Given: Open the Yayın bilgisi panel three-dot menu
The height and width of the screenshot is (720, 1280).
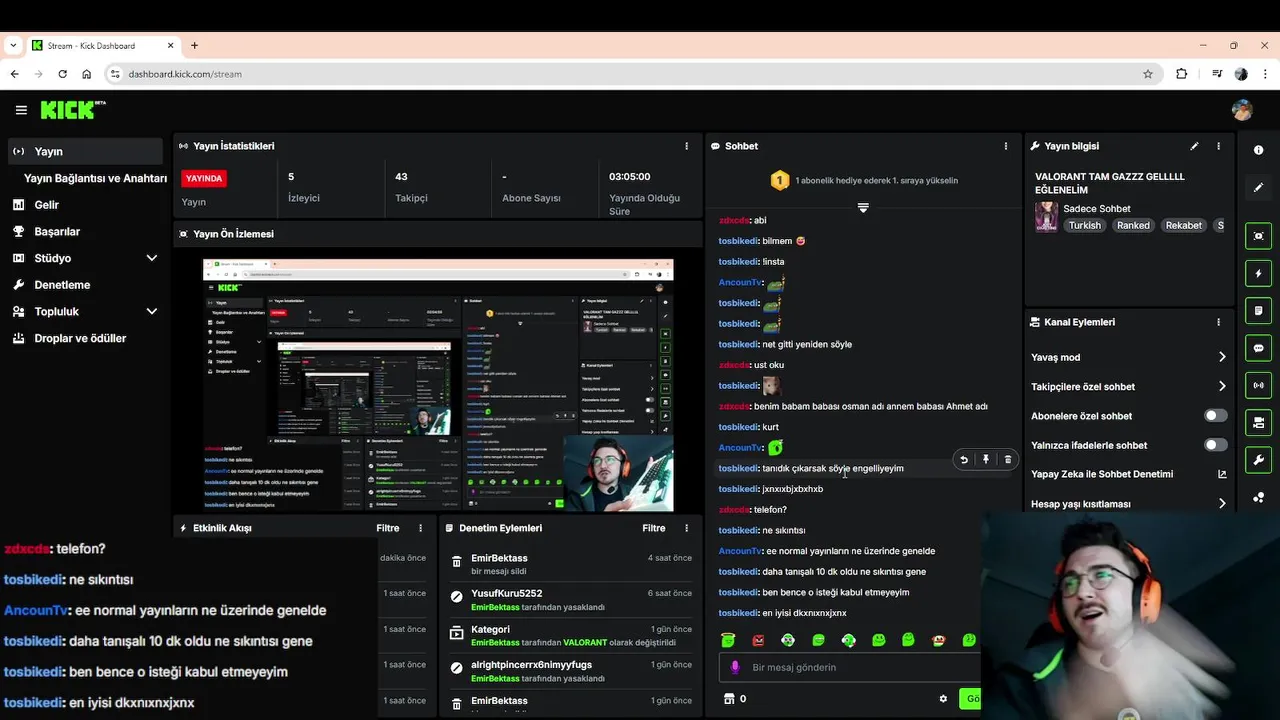Looking at the screenshot, I should click(1218, 146).
